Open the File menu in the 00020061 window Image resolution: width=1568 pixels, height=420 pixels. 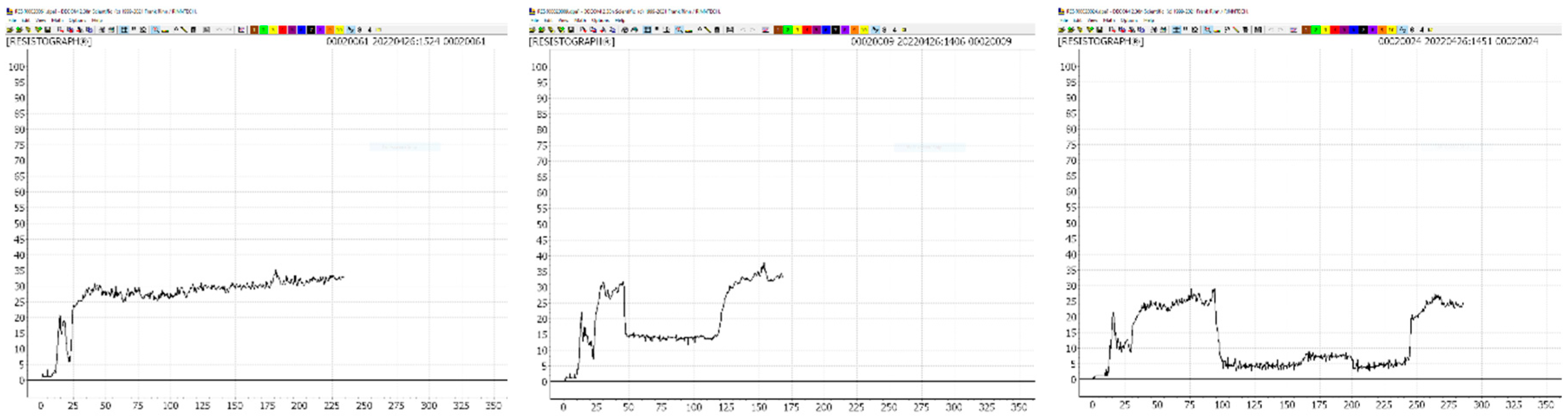[x=13, y=20]
